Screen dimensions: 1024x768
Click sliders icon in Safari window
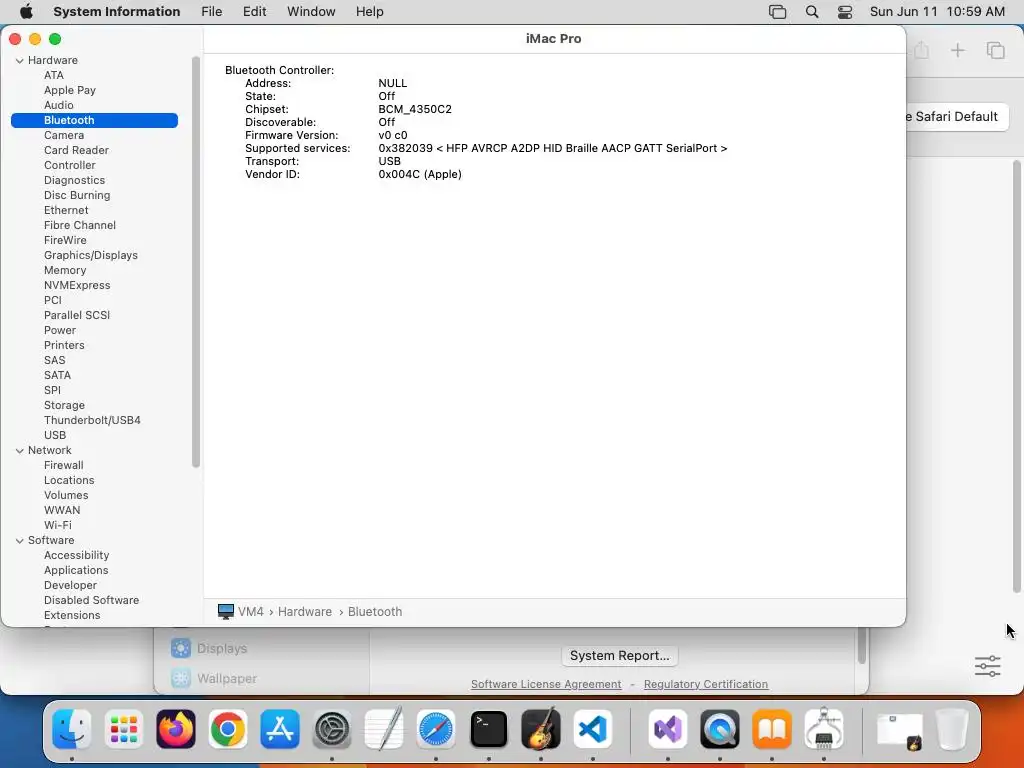coord(987,666)
